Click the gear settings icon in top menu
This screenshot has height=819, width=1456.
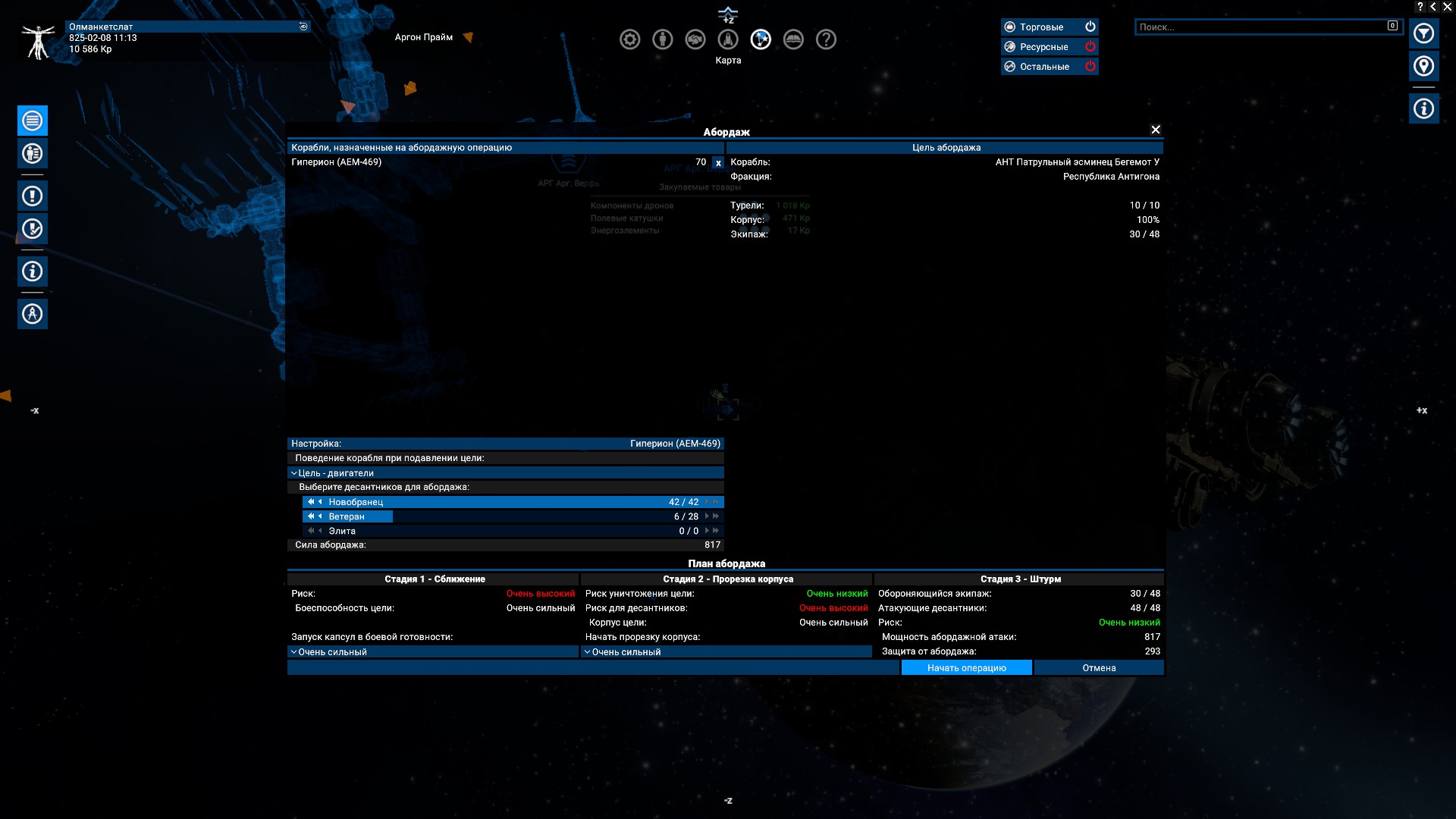click(x=629, y=39)
